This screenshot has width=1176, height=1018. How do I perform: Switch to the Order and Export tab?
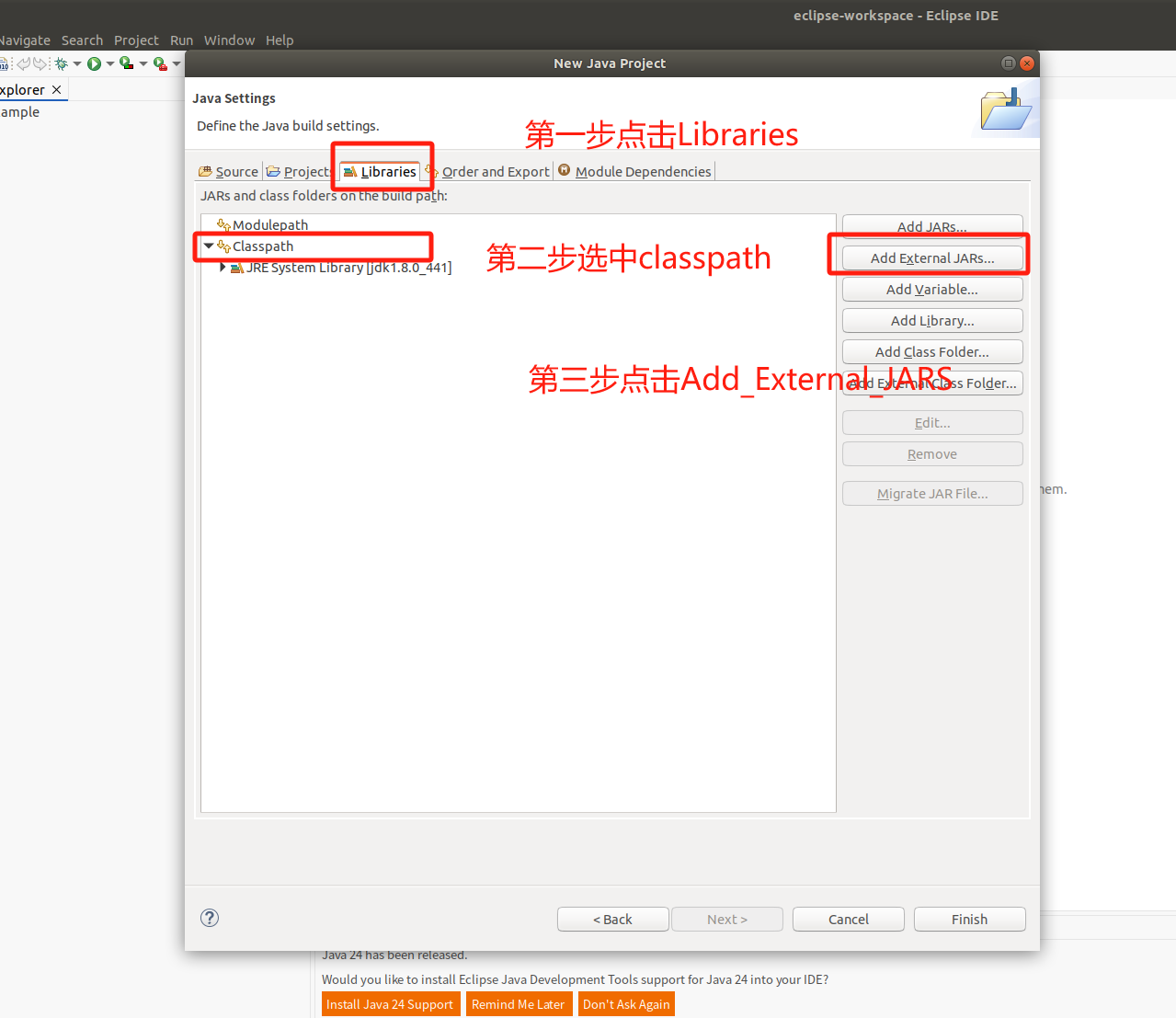pyautogui.click(x=487, y=171)
